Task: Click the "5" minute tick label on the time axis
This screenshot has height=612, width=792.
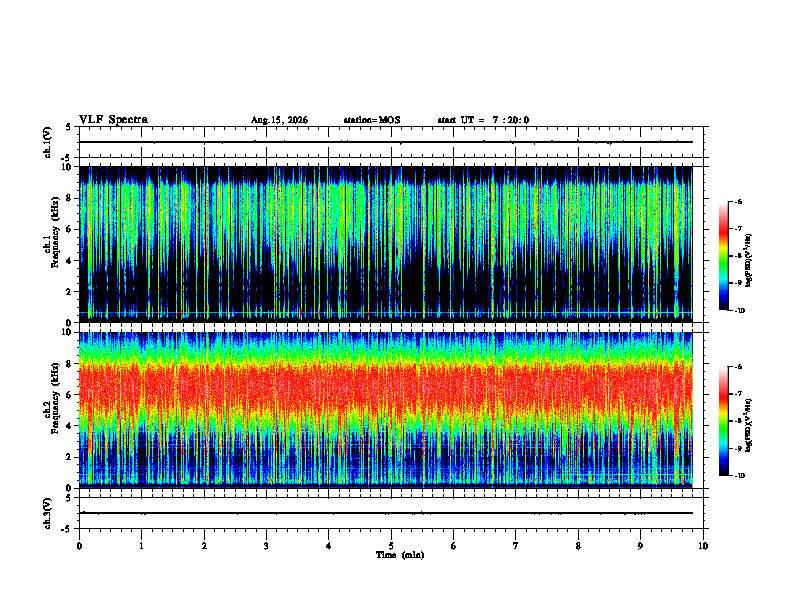Action: click(x=391, y=546)
